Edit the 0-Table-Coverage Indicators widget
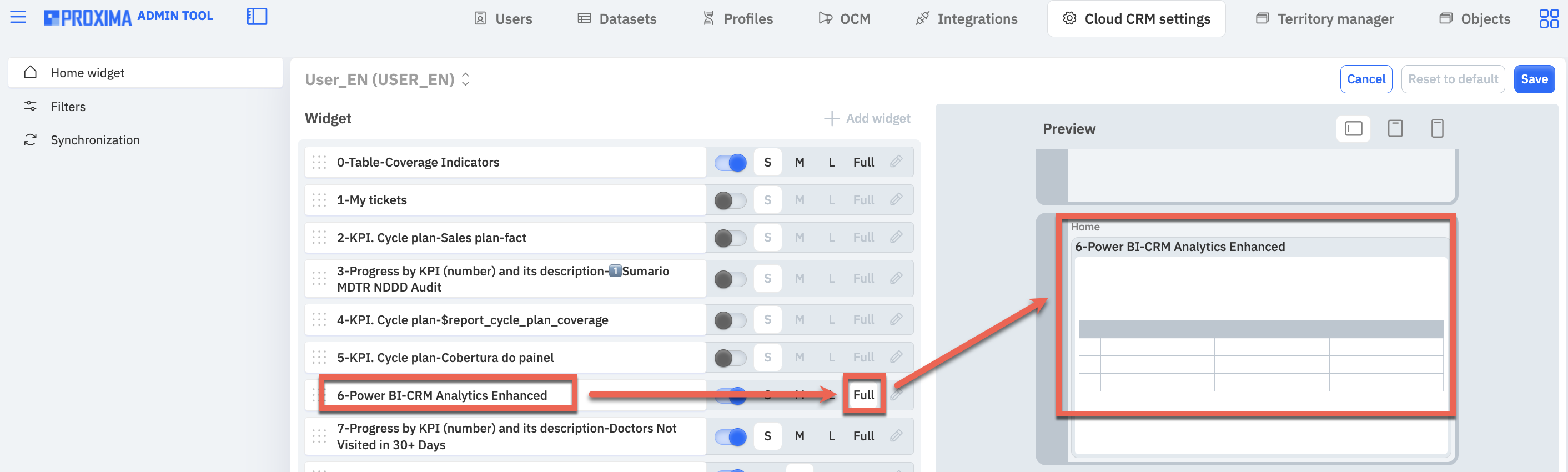1568x472 pixels. pos(896,162)
